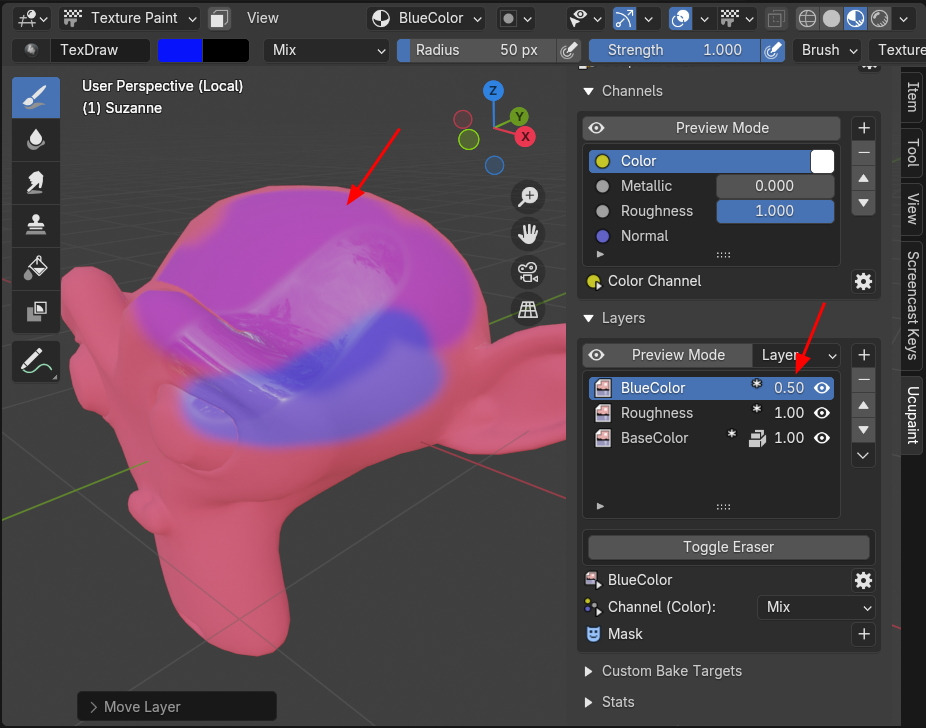This screenshot has height=728, width=926.
Task: Toggle strength pressure sensitivity
Action: [x=772, y=50]
